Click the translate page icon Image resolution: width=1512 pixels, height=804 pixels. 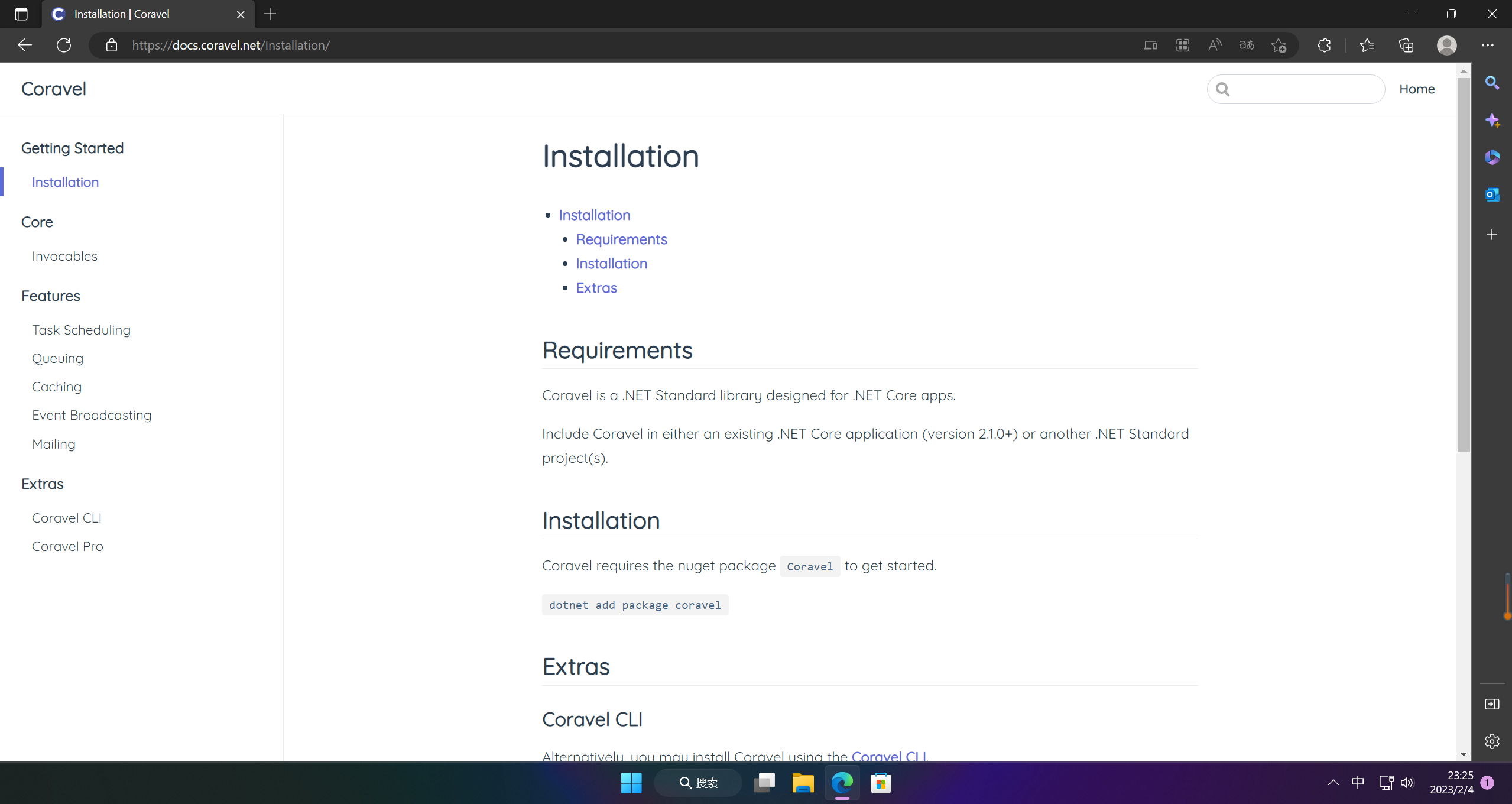[x=1247, y=45]
